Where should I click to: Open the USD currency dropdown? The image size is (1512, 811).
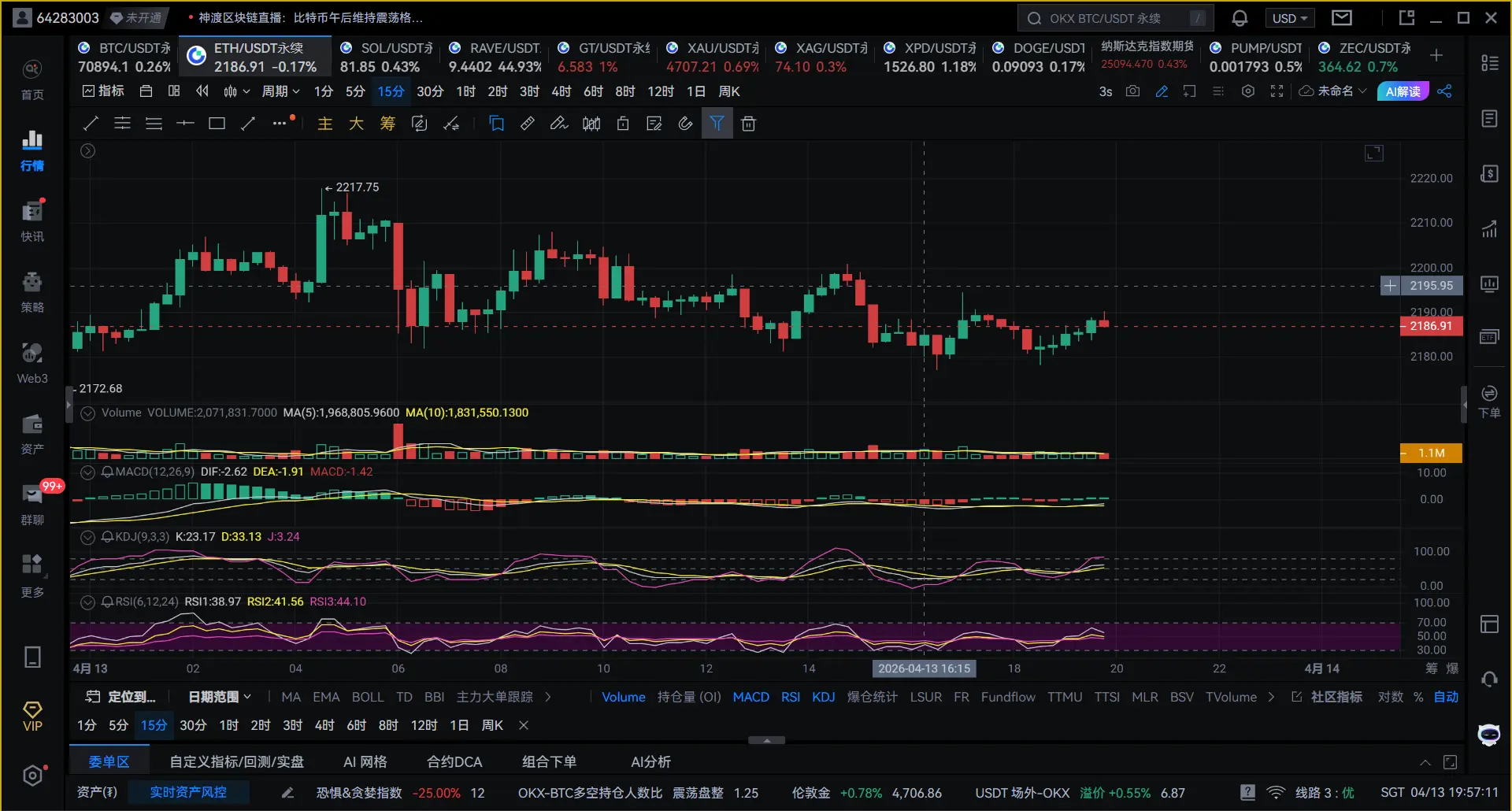(1289, 18)
